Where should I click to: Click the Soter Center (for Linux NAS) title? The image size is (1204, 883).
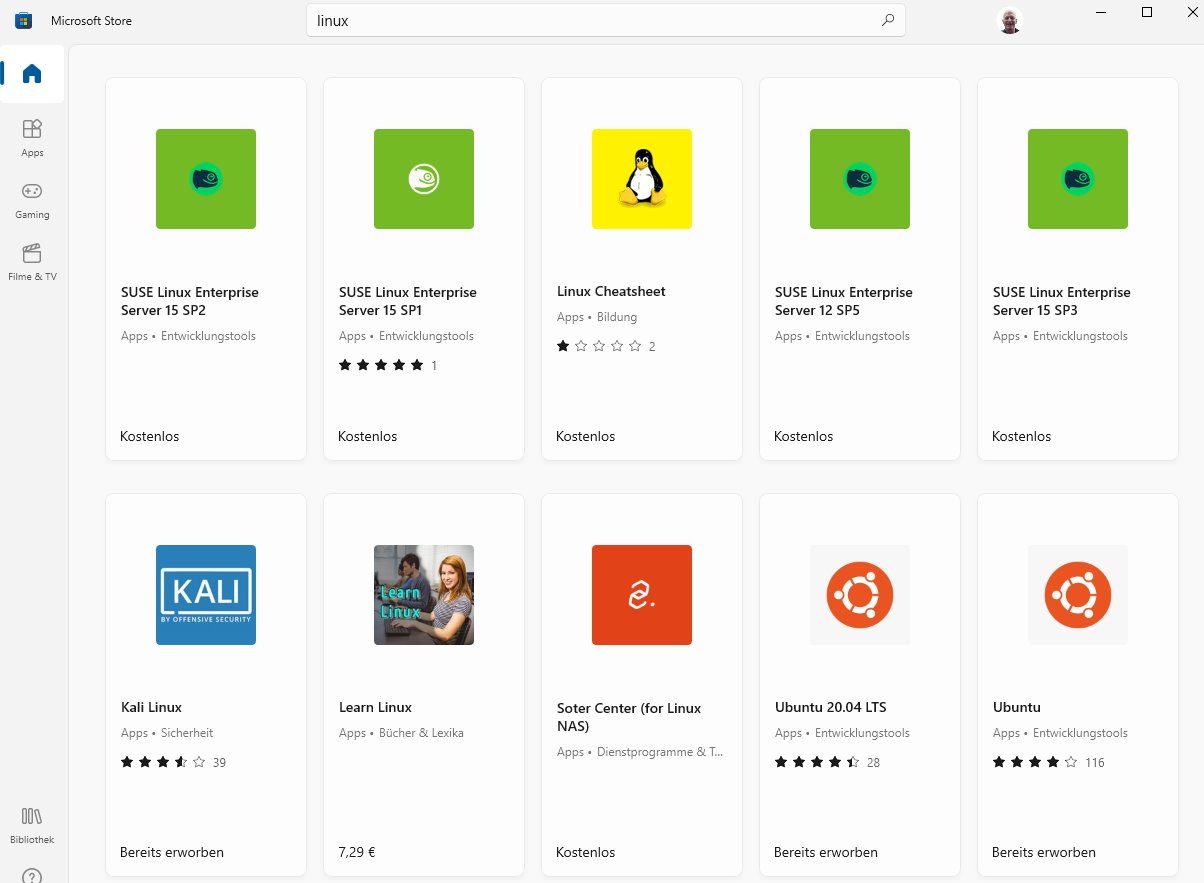click(x=629, y=717)
